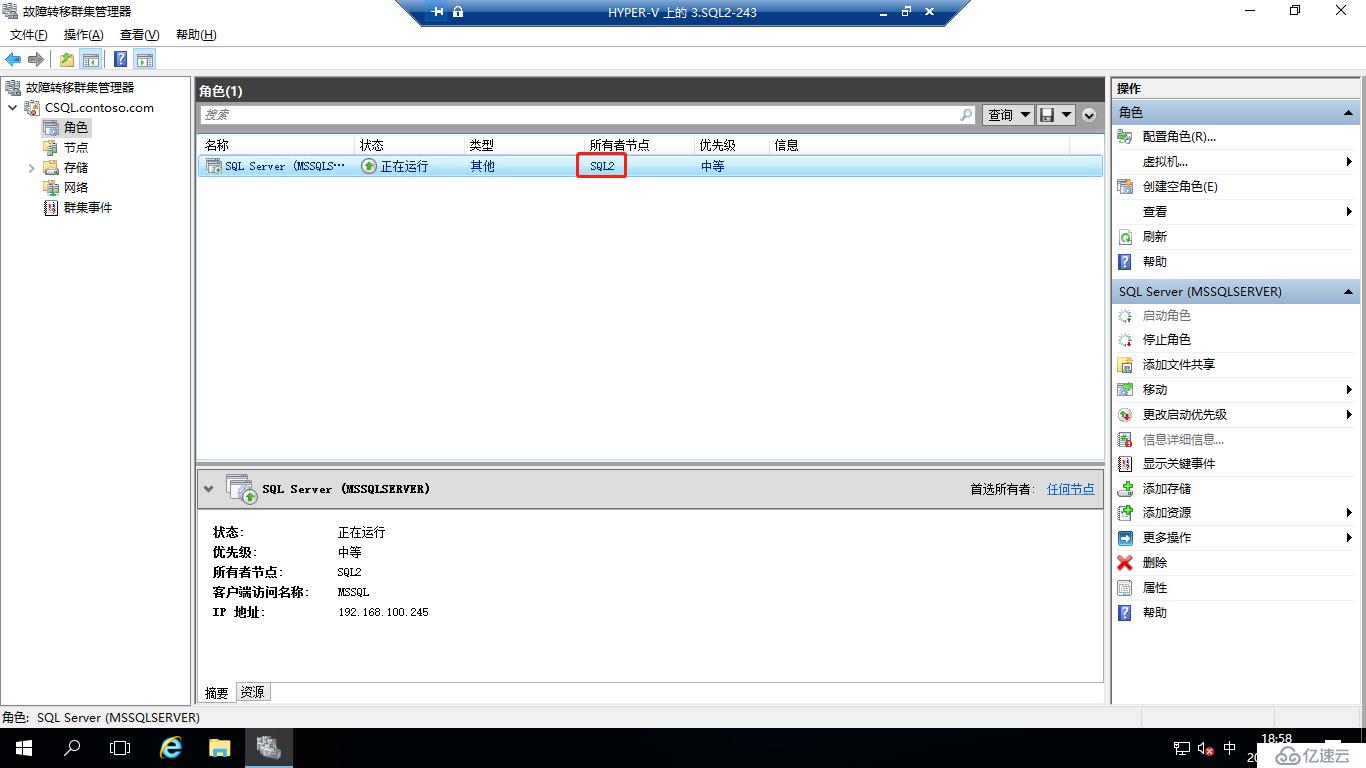This screenshot has width=1366, height=768.
Task: Expand the search options chevron button
Action: point(1089,115)
